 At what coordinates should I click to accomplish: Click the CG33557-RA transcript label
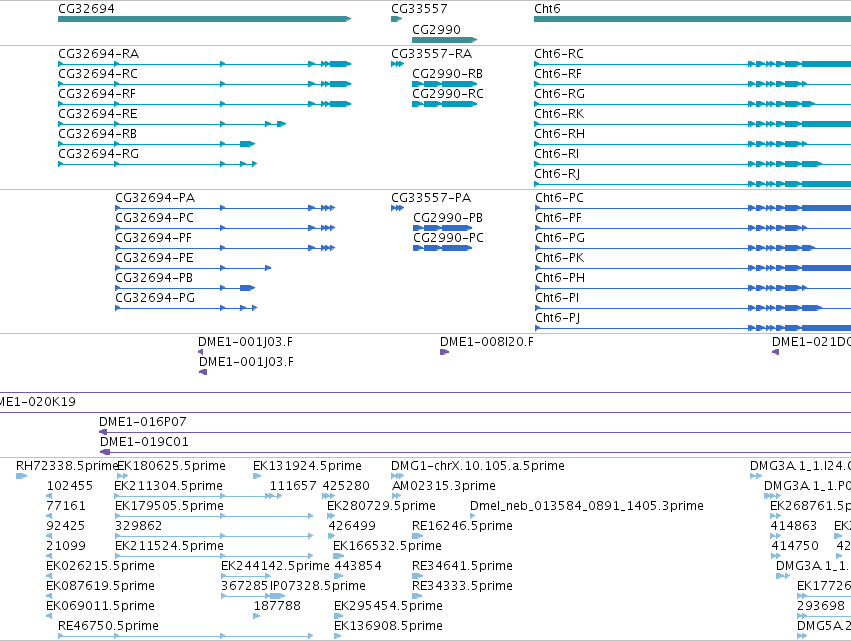coord(431,54)
